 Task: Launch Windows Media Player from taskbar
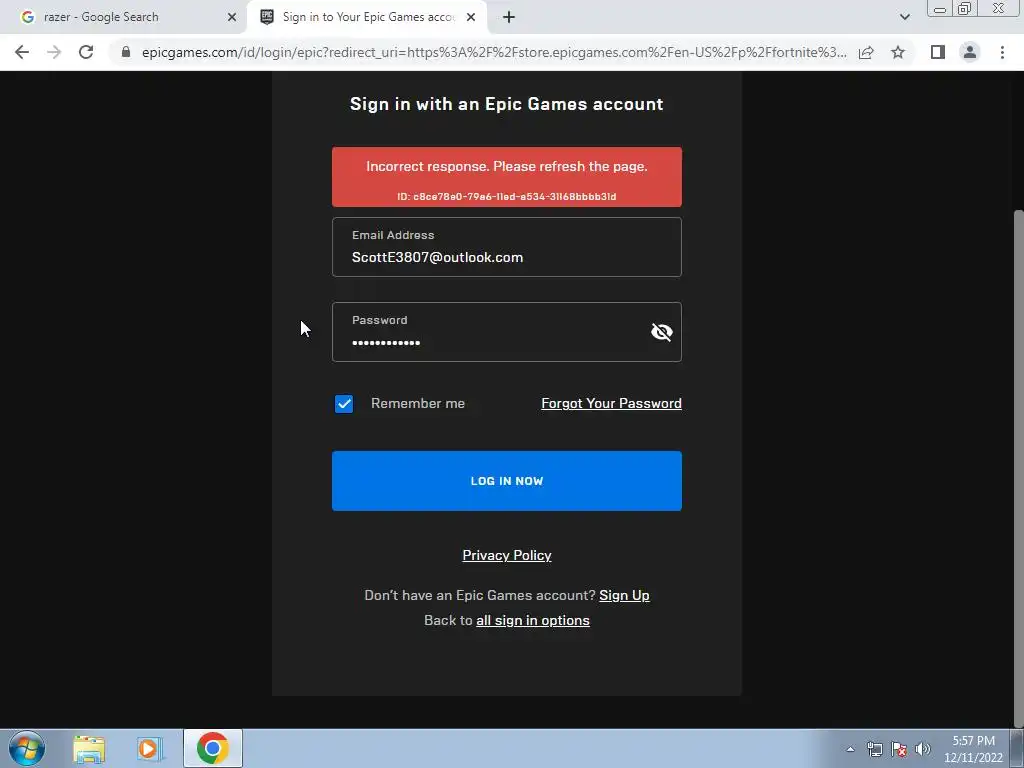pyautogui.click(x=149, y=748)
